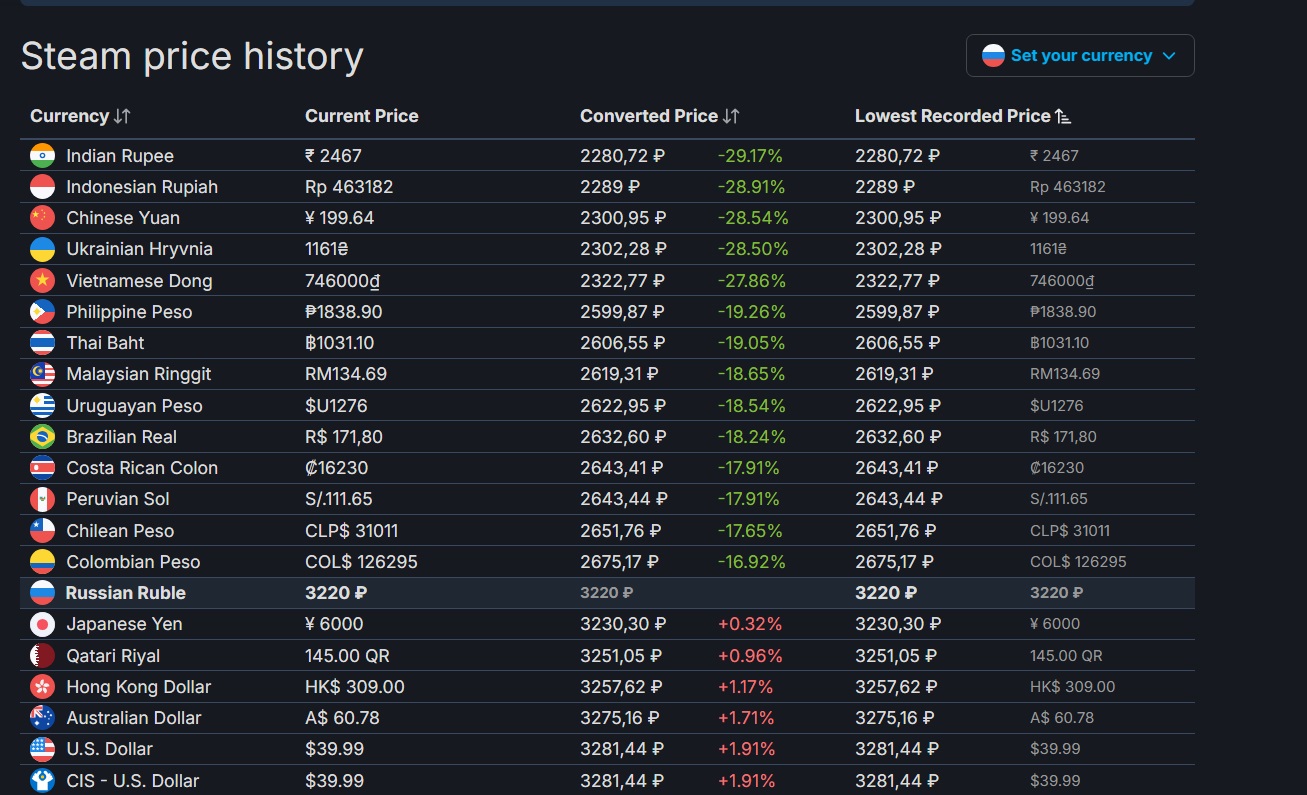Click the Converted Price sort arrows icon
Image resolution: width=1307 pixels, height=795 pixels.
pyautogui.click(x=731, y=116)
